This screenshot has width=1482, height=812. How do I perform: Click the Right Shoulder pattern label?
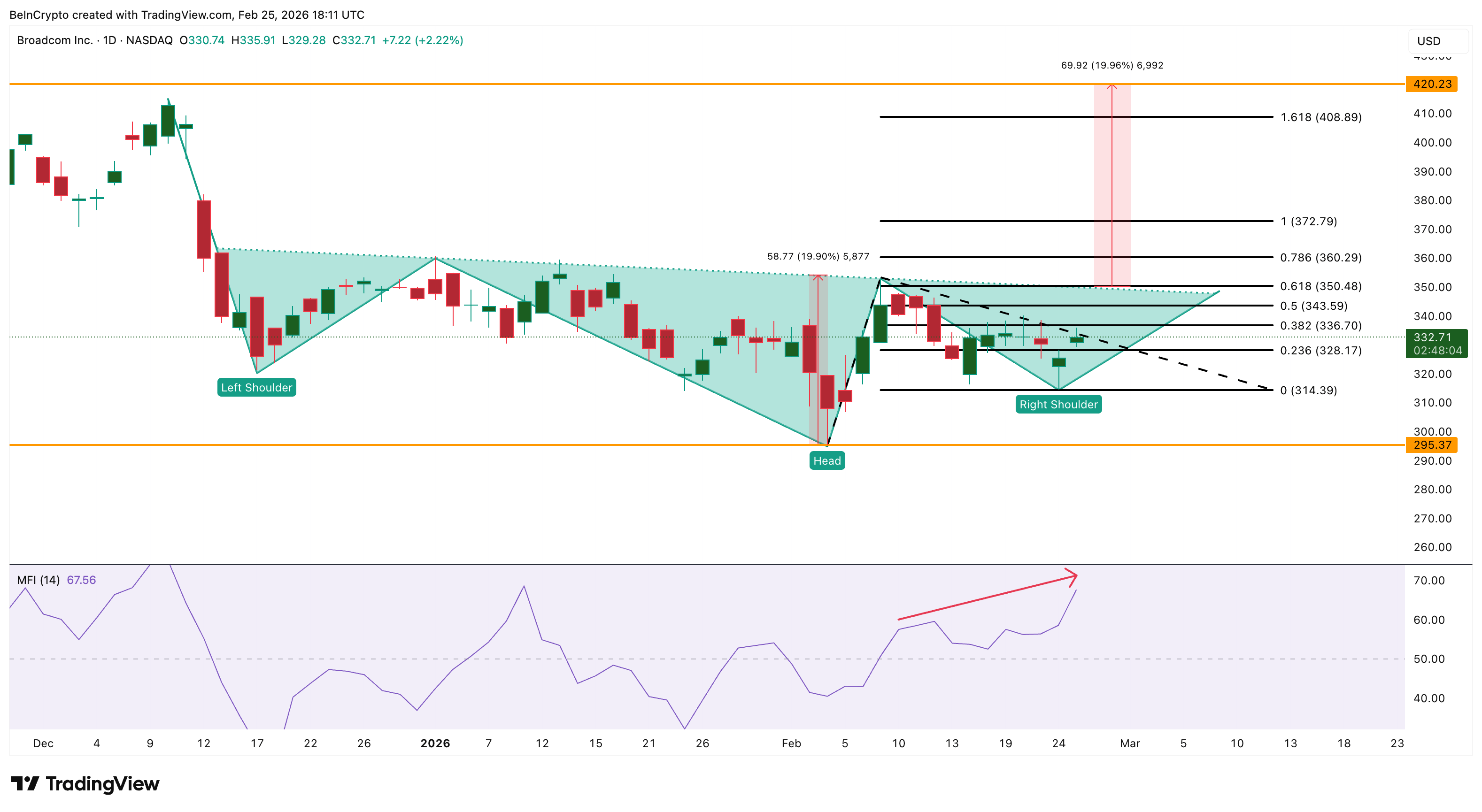(1058, 404)
